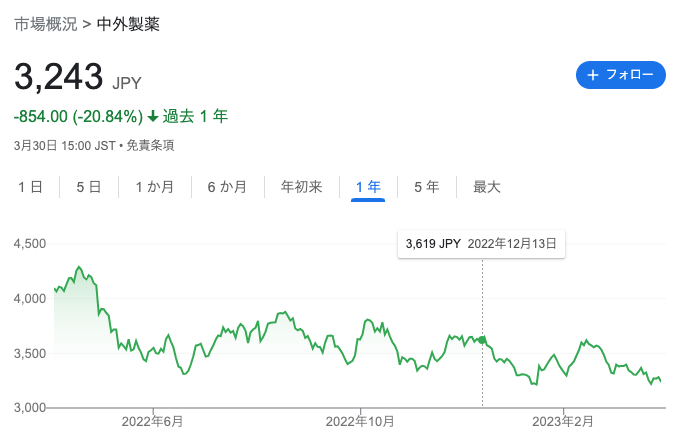Open the 市場概況 breadcrumb link

(x=46, y=24)
